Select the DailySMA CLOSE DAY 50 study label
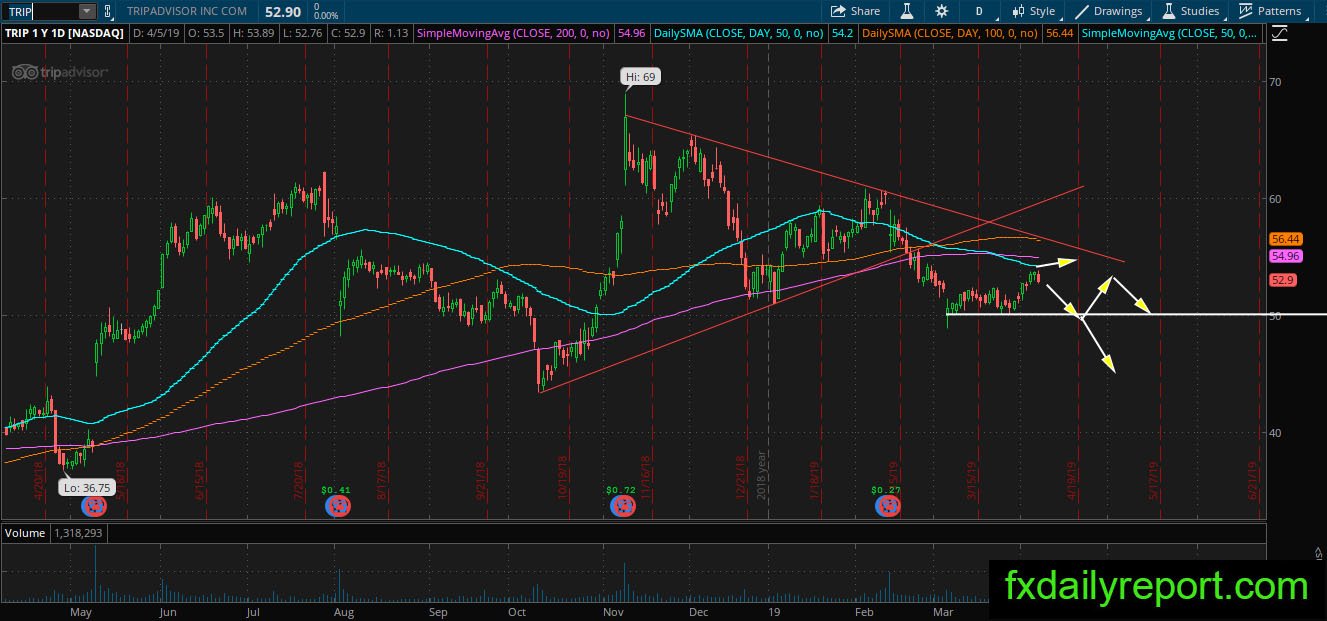1327x621 pixels. tap(739, 33)
